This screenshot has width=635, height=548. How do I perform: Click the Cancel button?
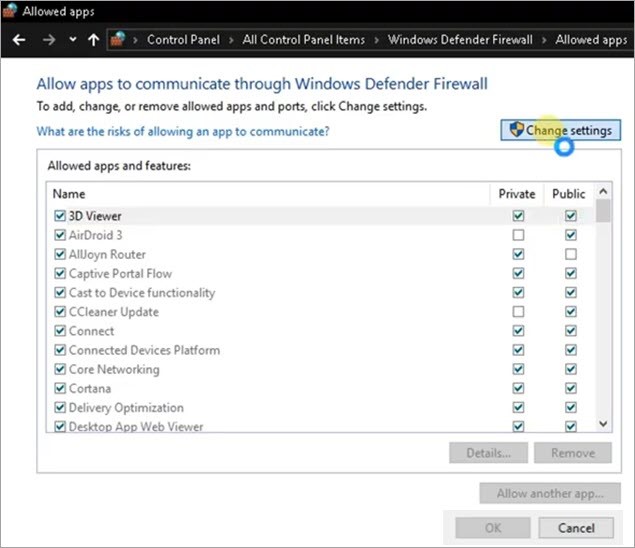click(576, 528)
